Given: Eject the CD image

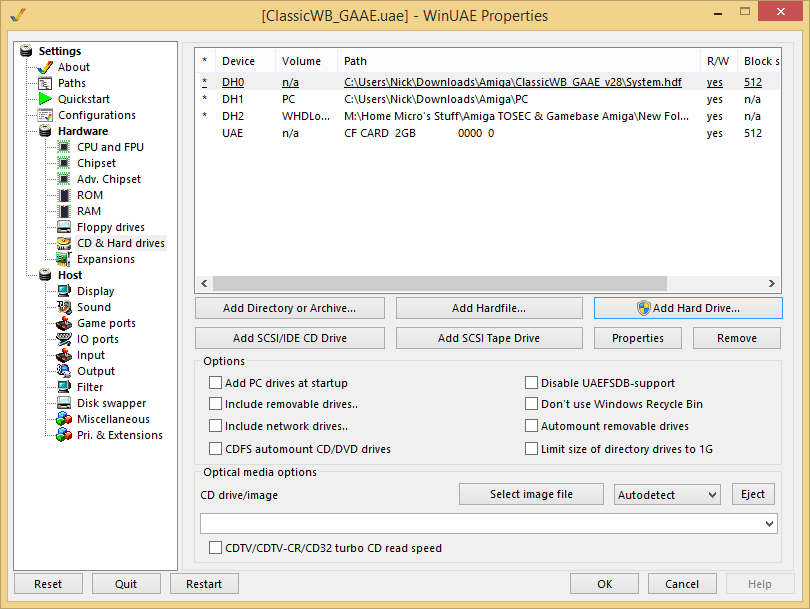Looking at the screenshot, I should tap(753, 494).
